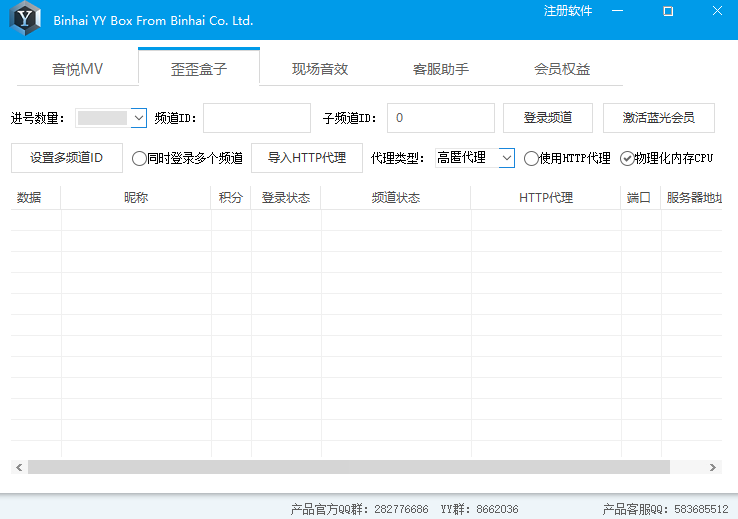Click the Y hexagon app logo
The width and height of the screenshot is (738, 519).
(x=25, y=19)
